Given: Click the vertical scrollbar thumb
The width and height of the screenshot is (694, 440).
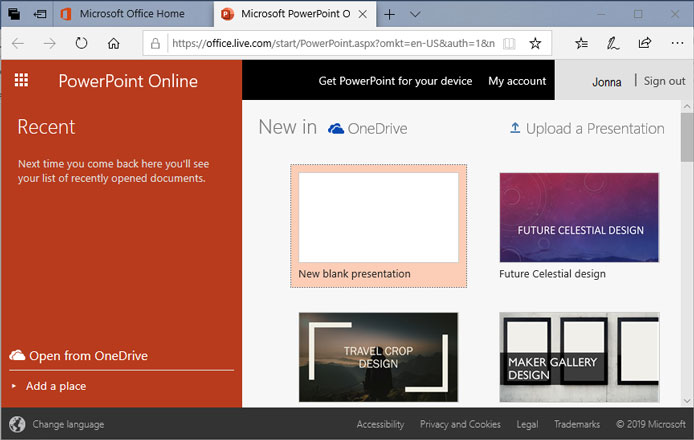Looking at the screenshot, I should coord(687,137).
